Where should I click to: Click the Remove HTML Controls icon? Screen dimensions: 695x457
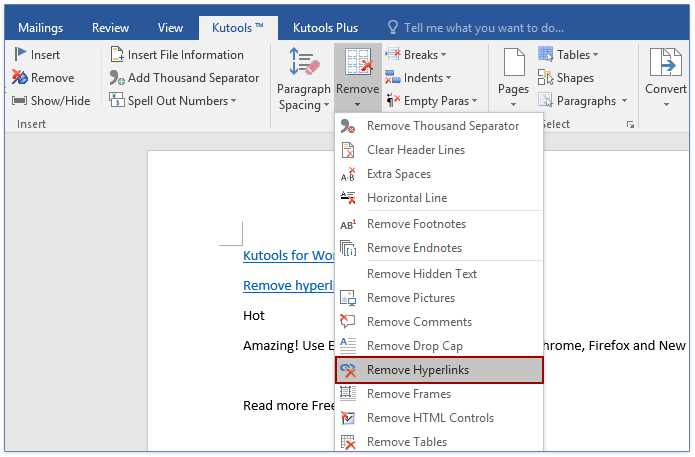(x=348, y=418)
